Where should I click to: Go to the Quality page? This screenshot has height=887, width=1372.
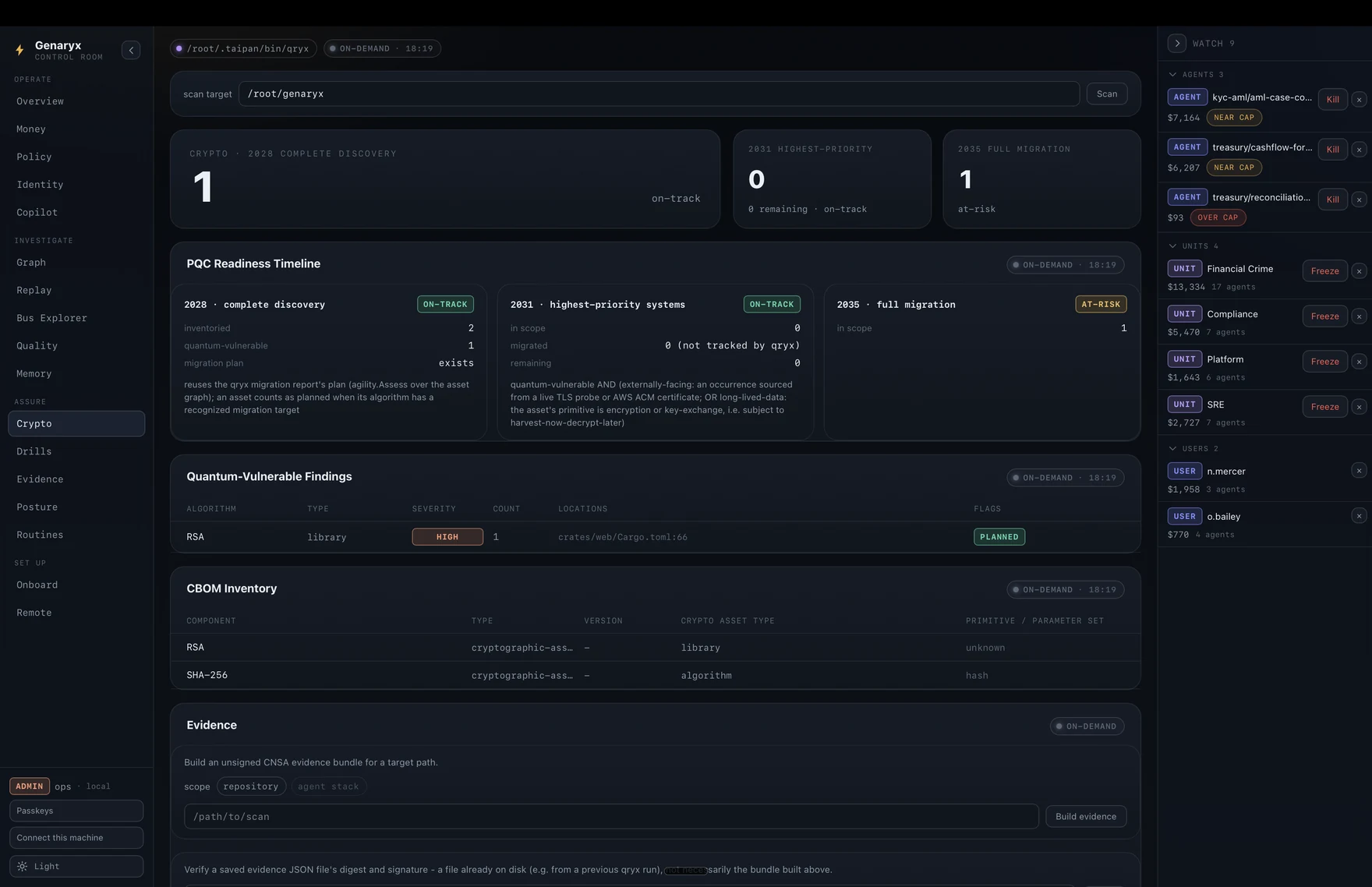point(76,346)
